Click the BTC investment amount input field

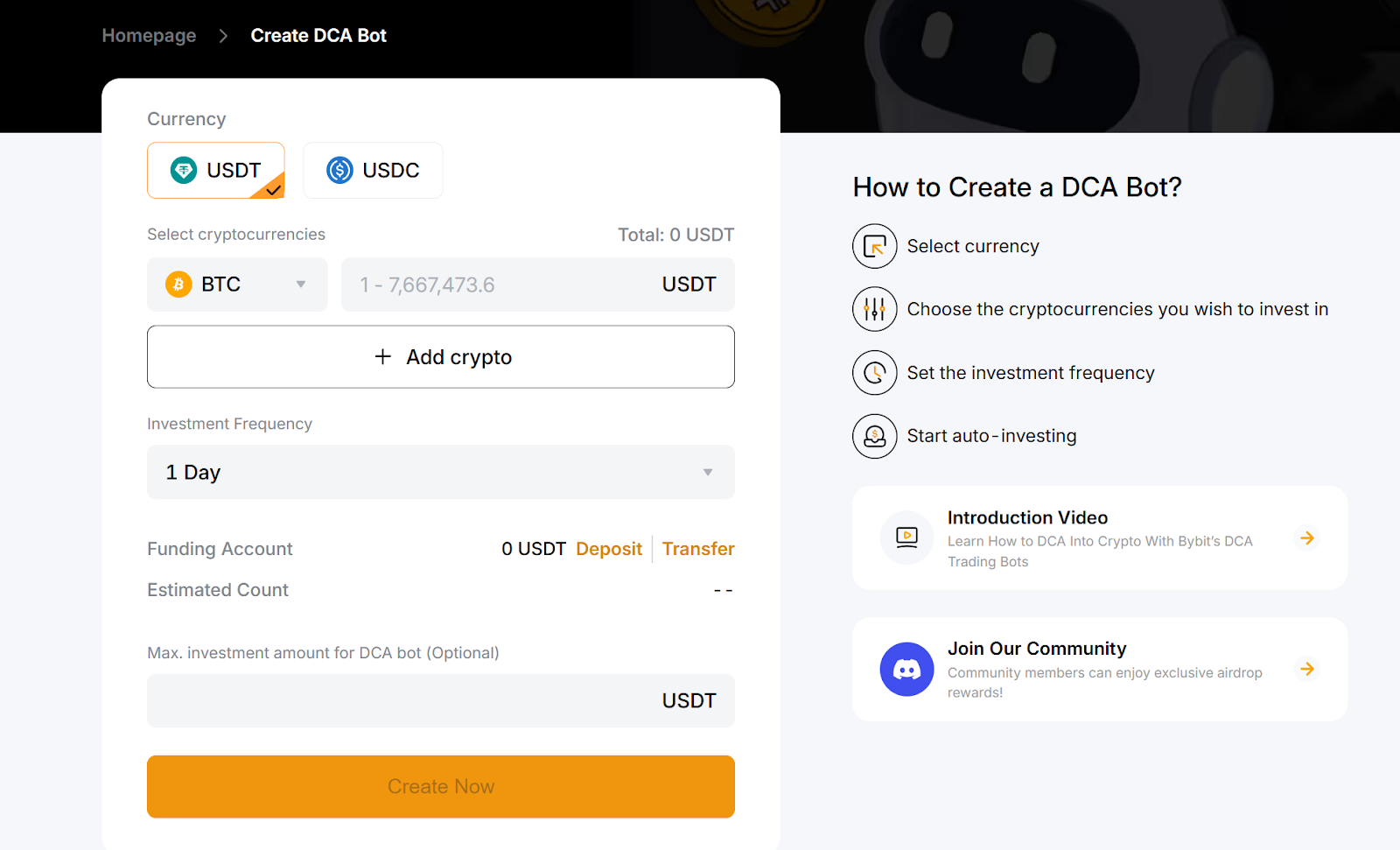coord(499,285)
